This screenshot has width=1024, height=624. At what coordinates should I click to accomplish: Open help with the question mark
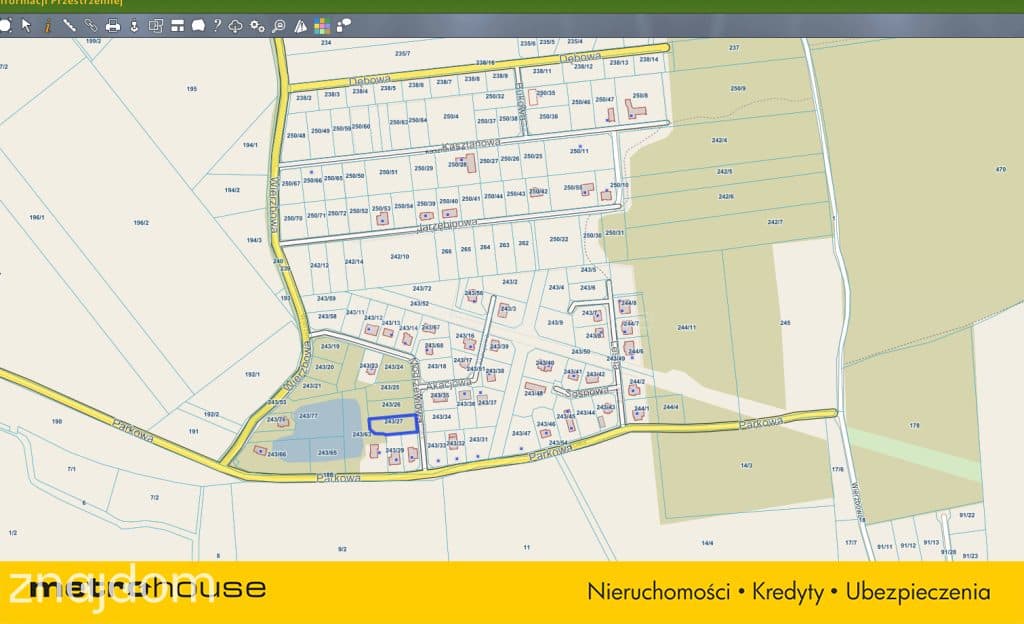[217, 25]
